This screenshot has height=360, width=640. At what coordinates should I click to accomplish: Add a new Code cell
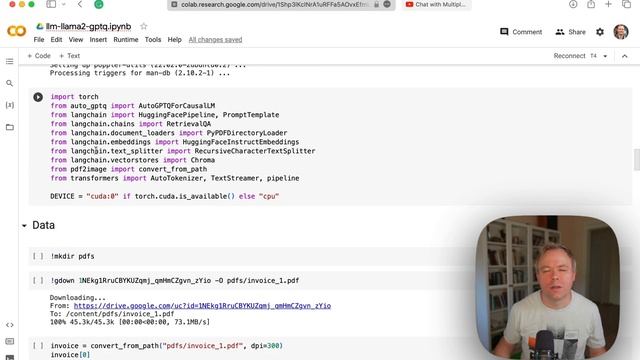coord(39,56)
